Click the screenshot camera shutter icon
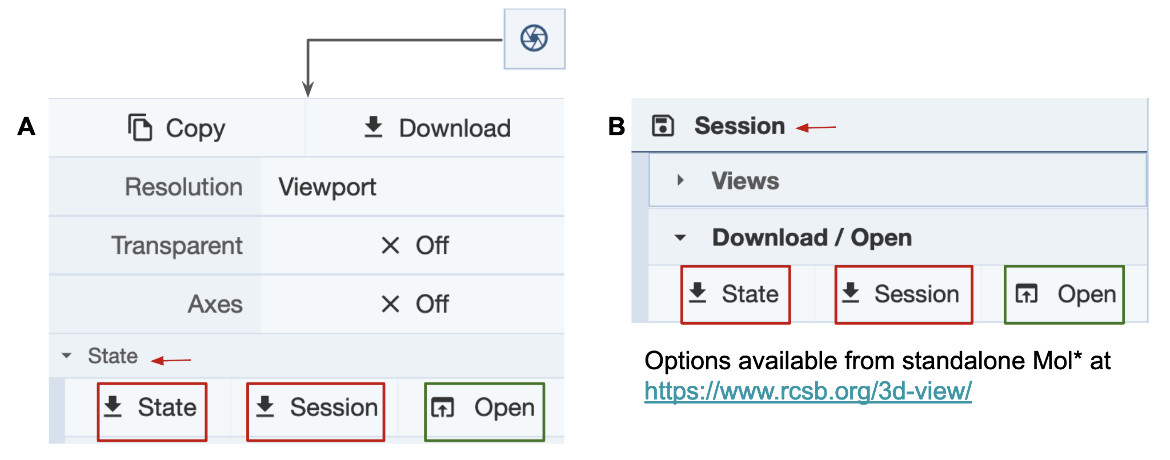This screenshot has height=460, width=1170. [534, 39]
